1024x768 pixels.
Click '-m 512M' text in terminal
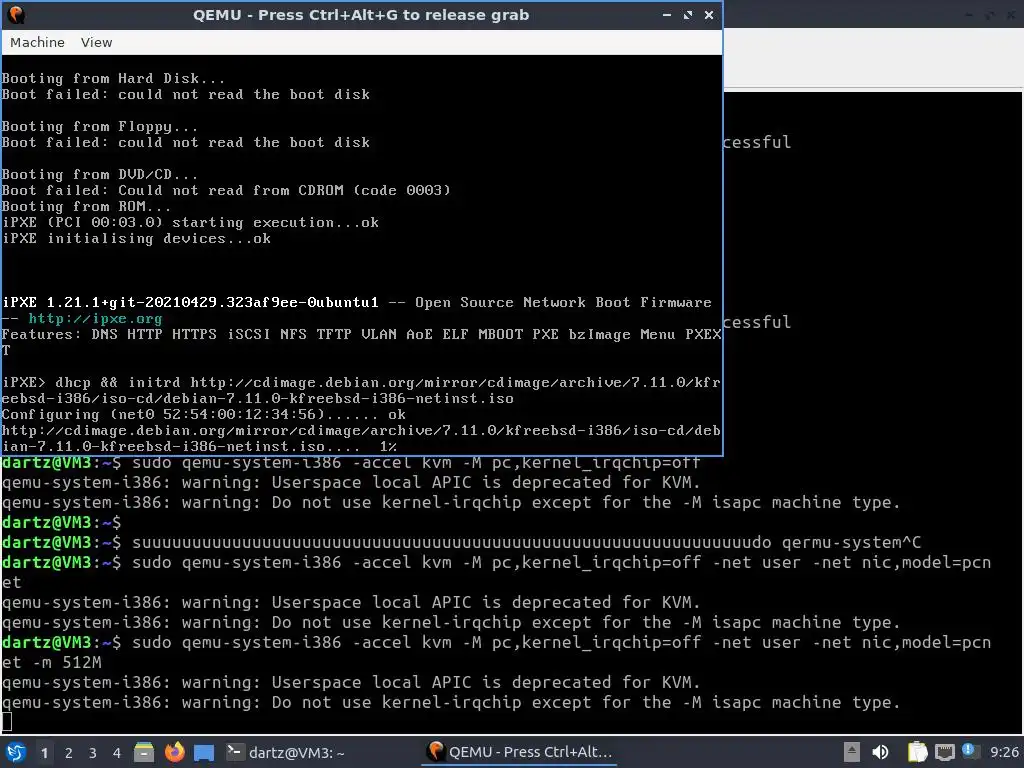point(67,662)
